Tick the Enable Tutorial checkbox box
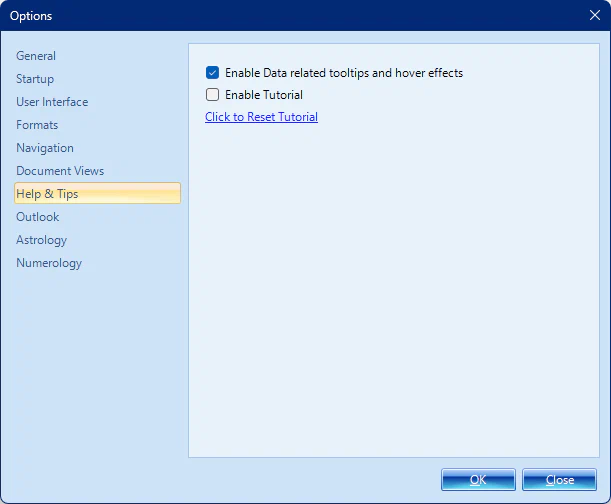 [x=212, y=95]
